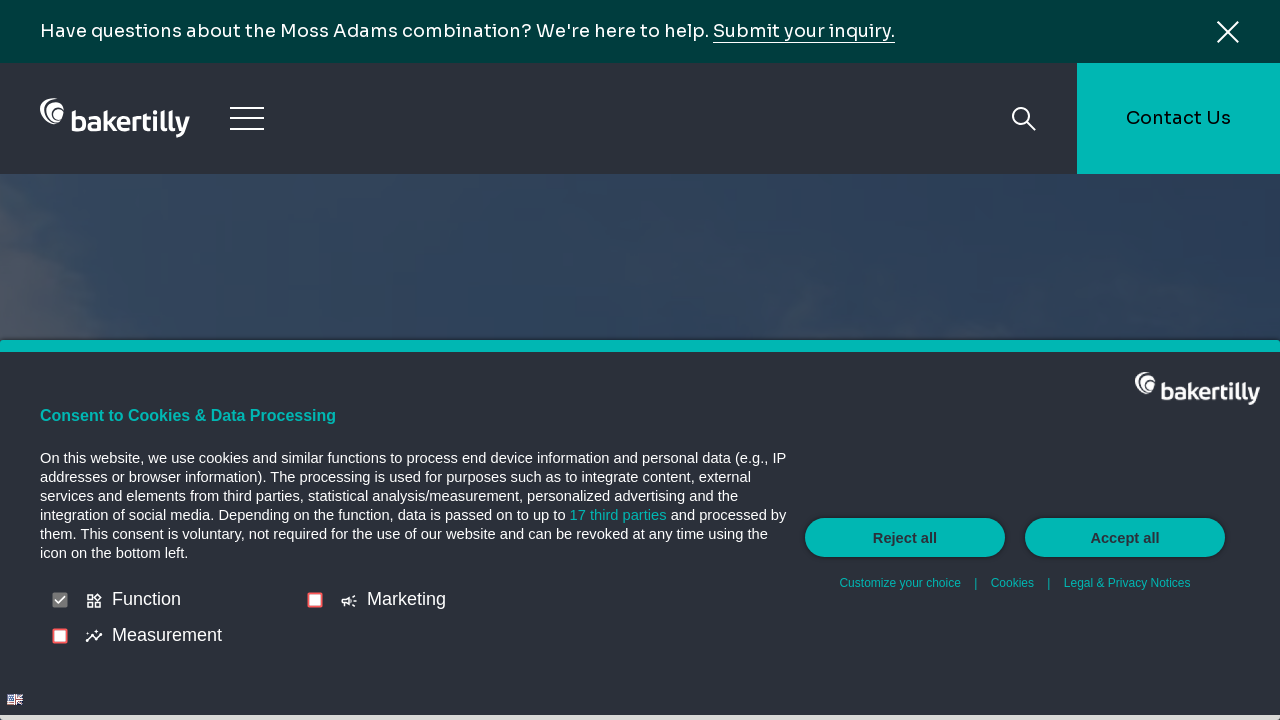Toggle the Function checkbox

60,600
